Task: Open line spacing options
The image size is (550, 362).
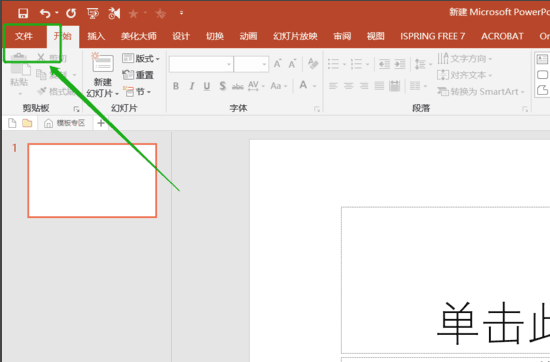Action: 423,64
